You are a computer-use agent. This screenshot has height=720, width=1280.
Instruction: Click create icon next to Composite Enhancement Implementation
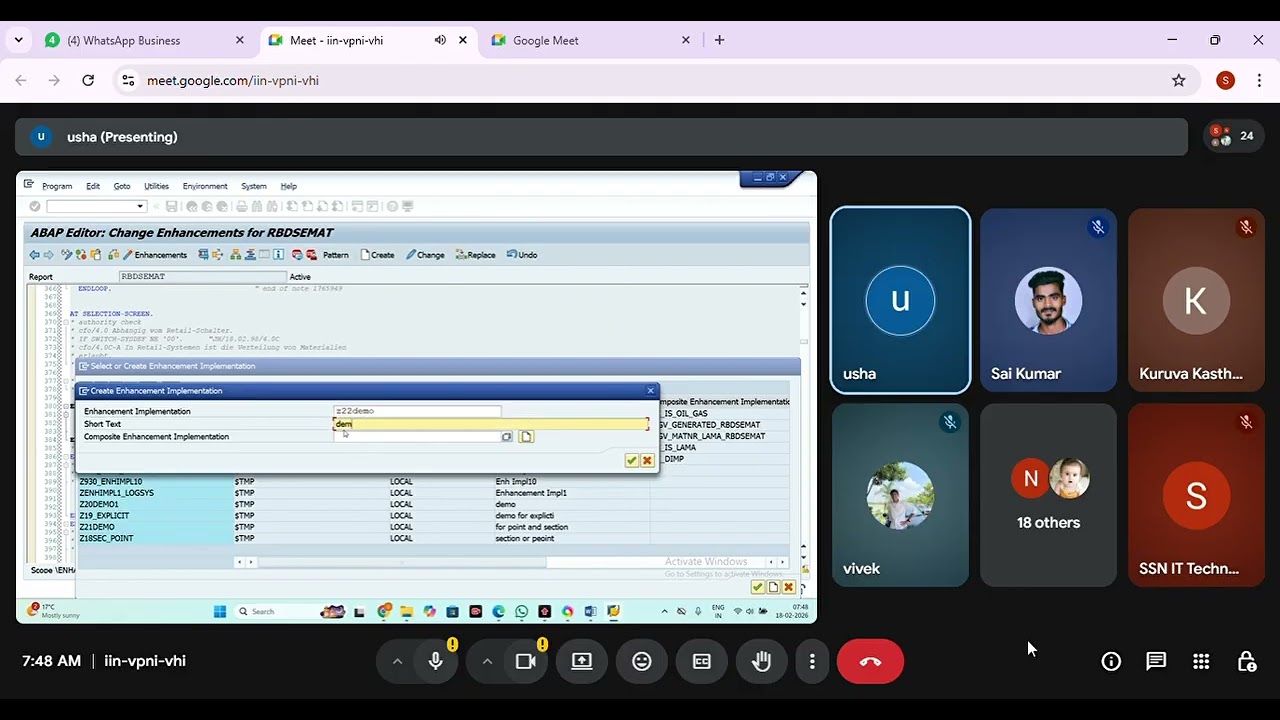tap(526, 437)
